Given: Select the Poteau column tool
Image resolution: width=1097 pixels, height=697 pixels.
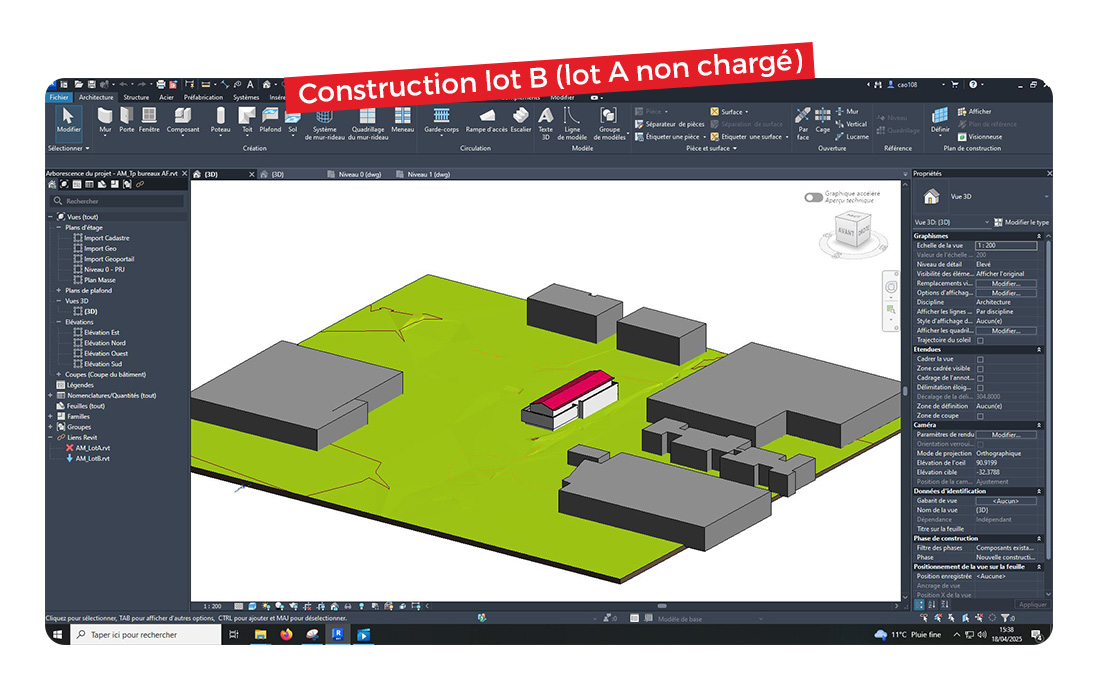Looking at the screenshot, I should [220, 120].
